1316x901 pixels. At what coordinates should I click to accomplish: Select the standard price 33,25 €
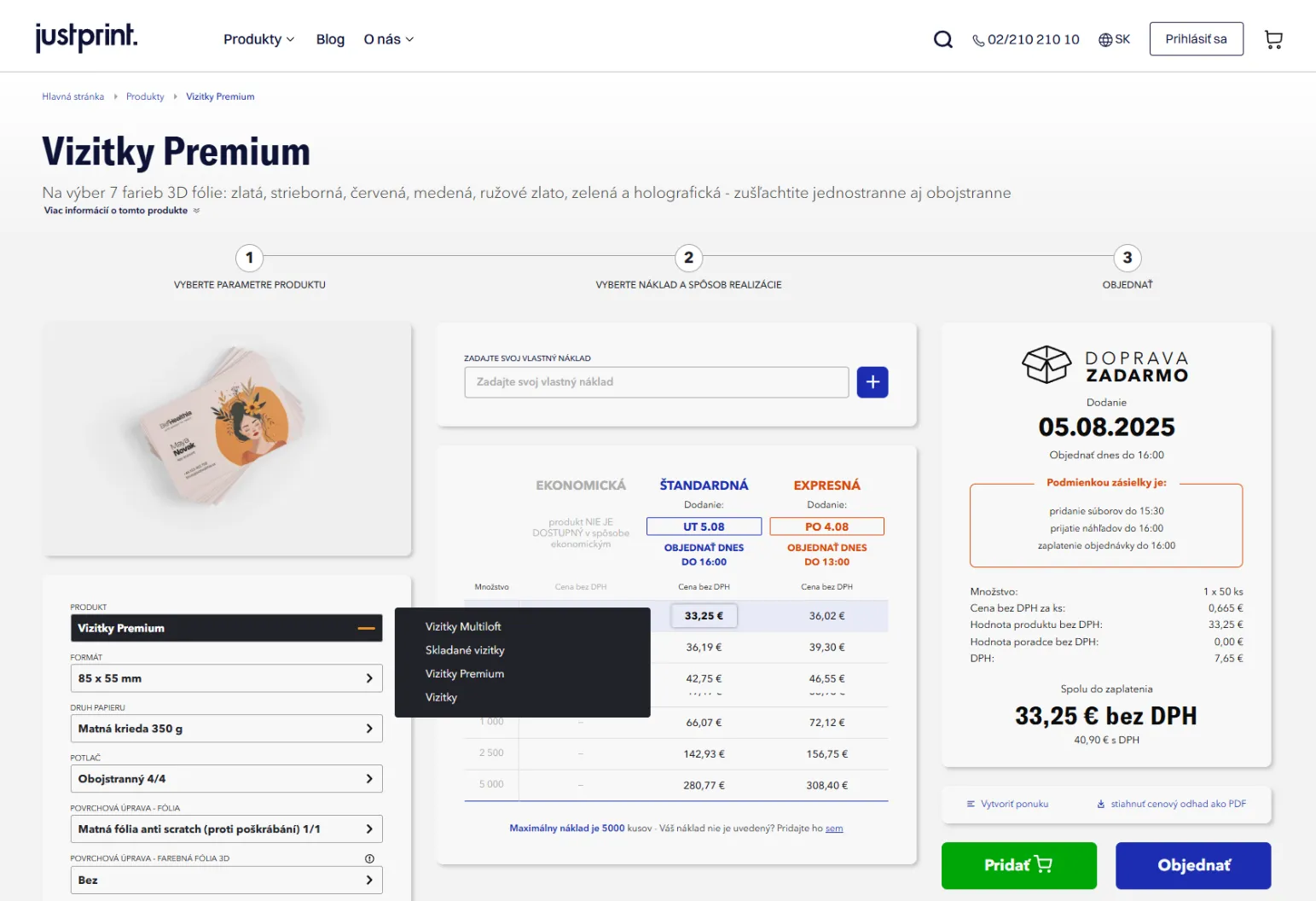(704, 616)
